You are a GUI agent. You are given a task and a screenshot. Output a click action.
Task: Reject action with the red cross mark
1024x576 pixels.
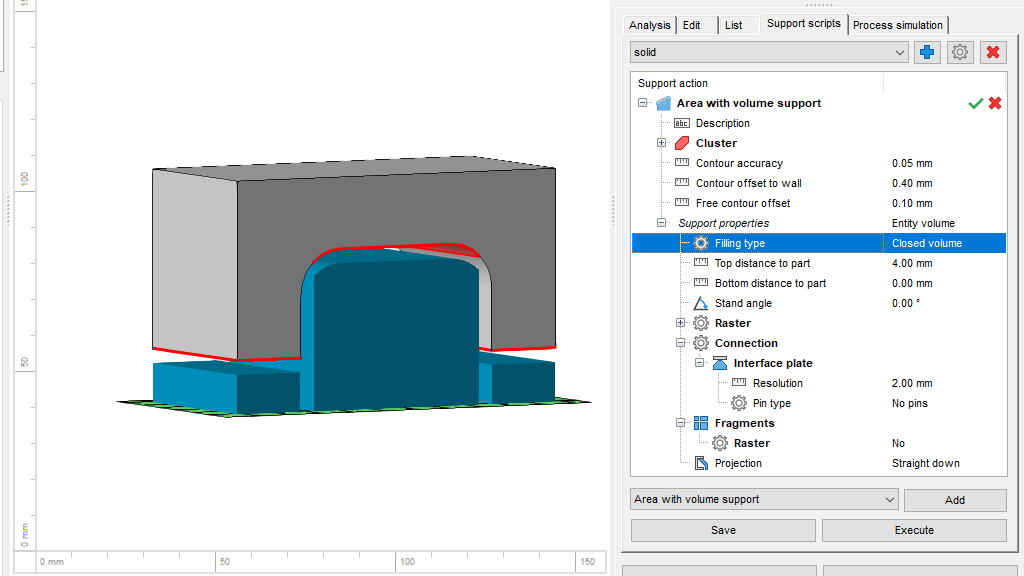(x=995, y=102)
